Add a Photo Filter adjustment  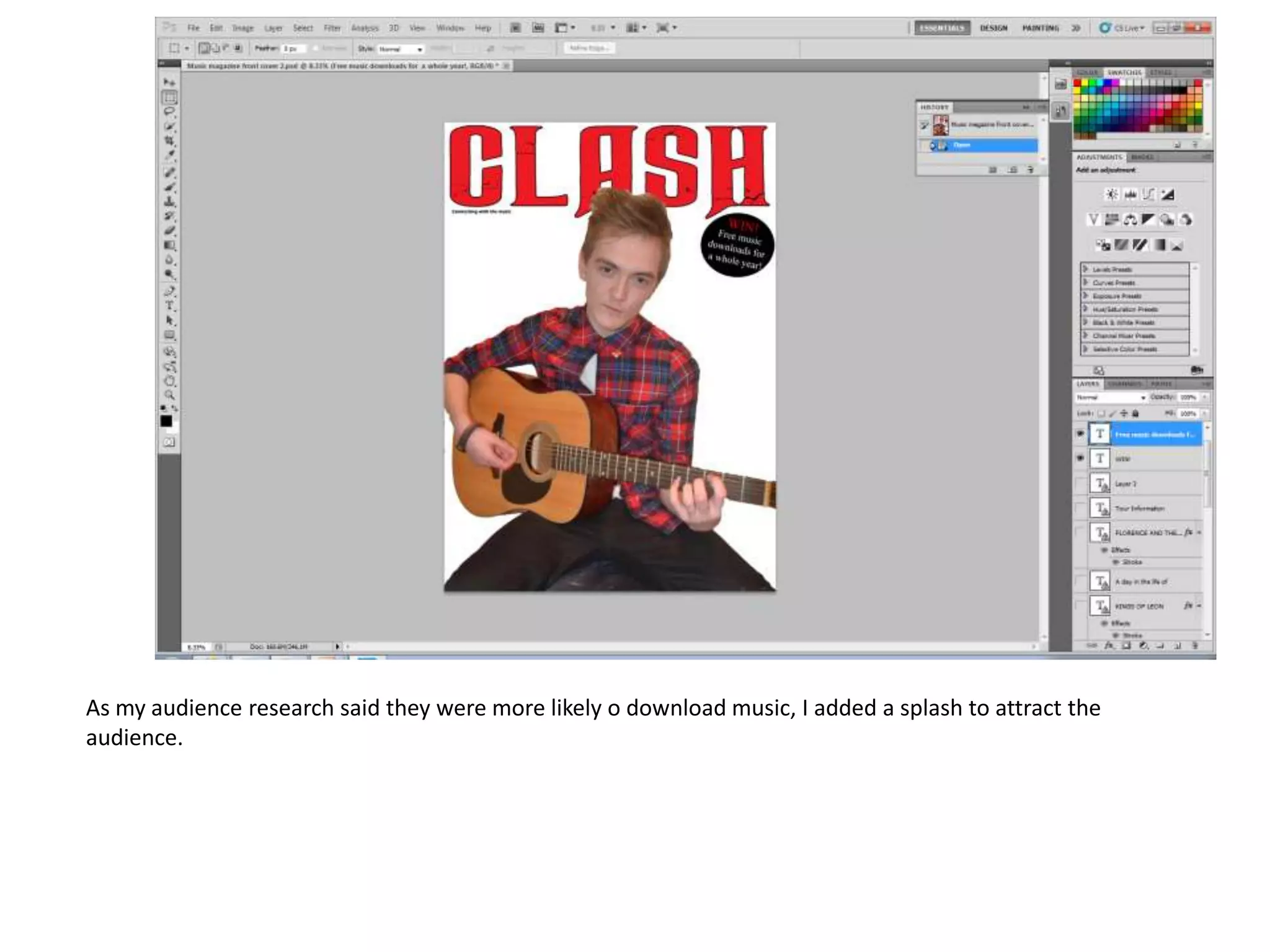click(1167, 219)
